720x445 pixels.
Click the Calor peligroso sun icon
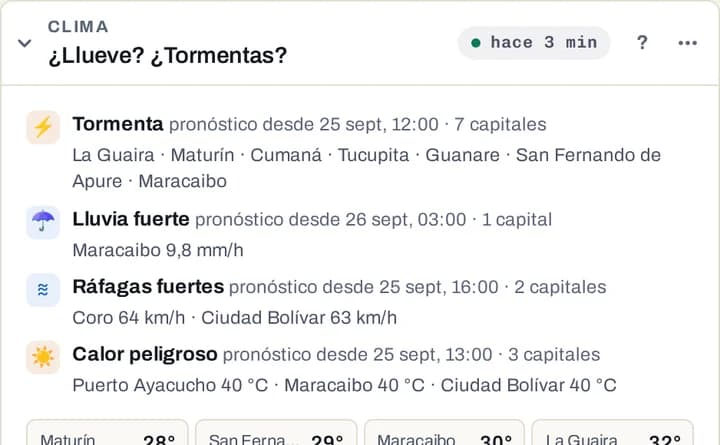[x=43, y=357]
